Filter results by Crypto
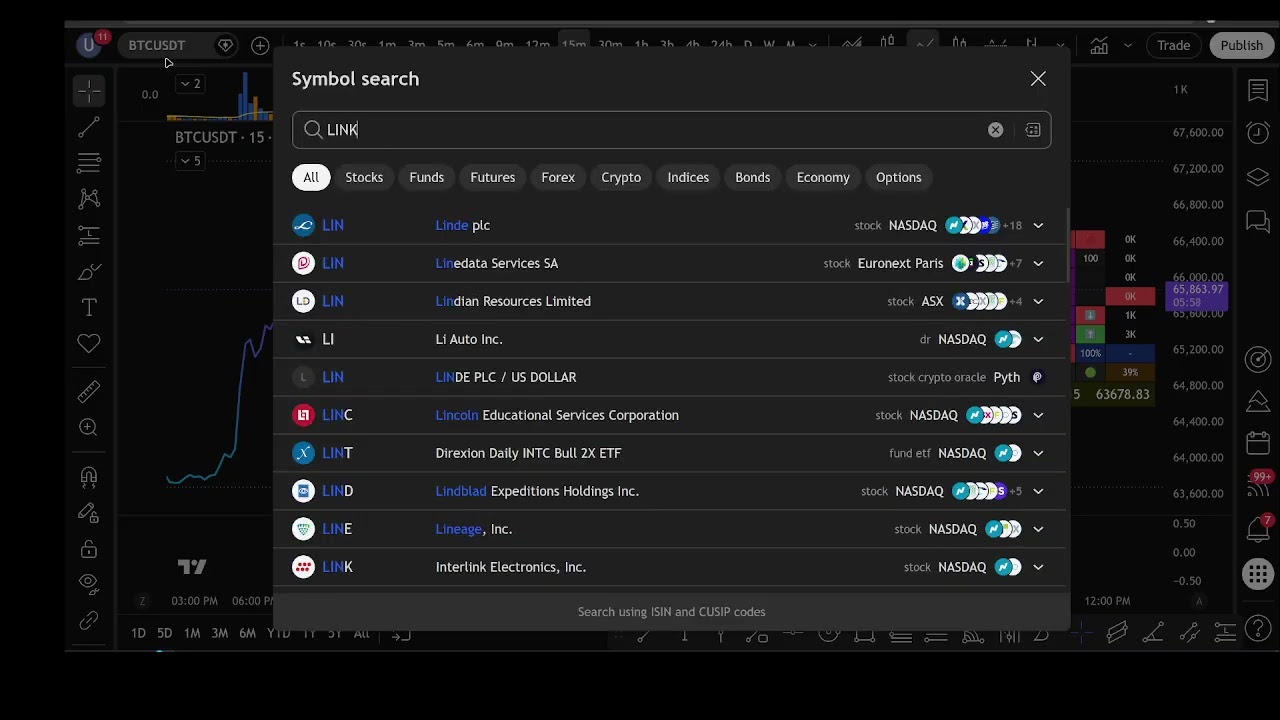This screenshot has height=720, width=1280. (621, 177)
